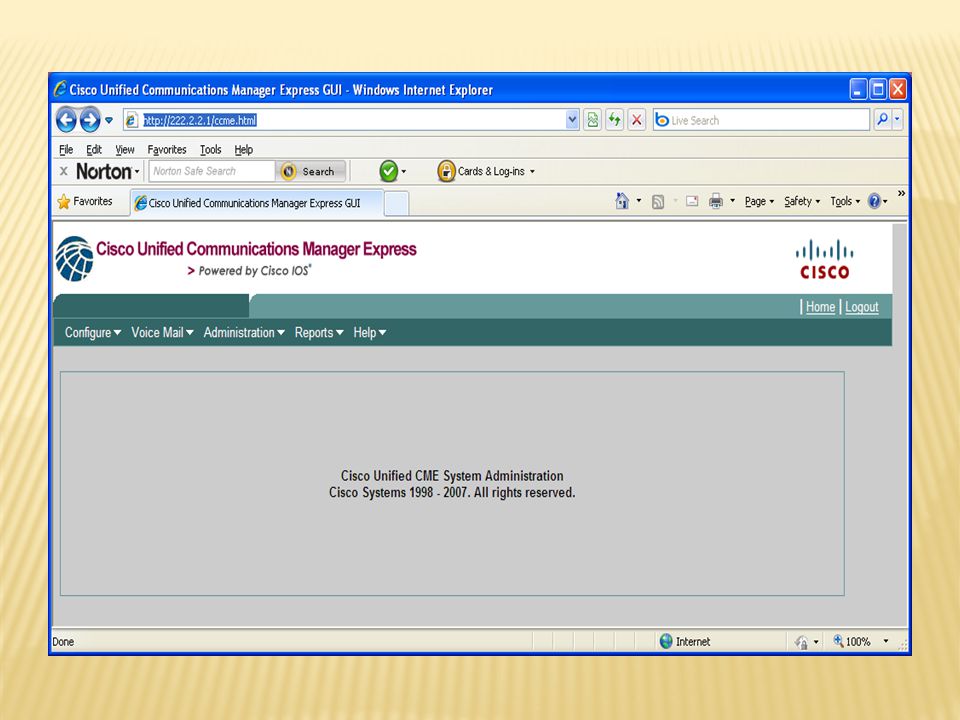
Task: Click the Norton green checkmark safety icon
Action: tap(388, 171)
